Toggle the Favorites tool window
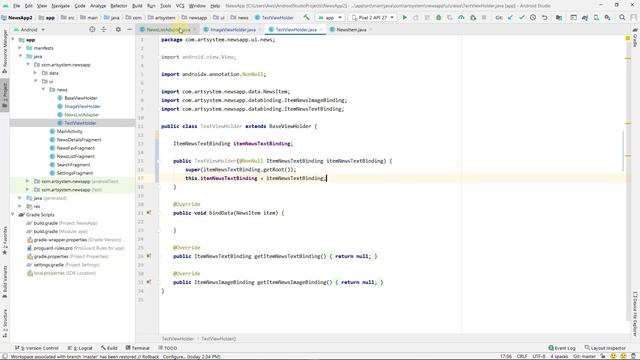 [x=5, y=241]
